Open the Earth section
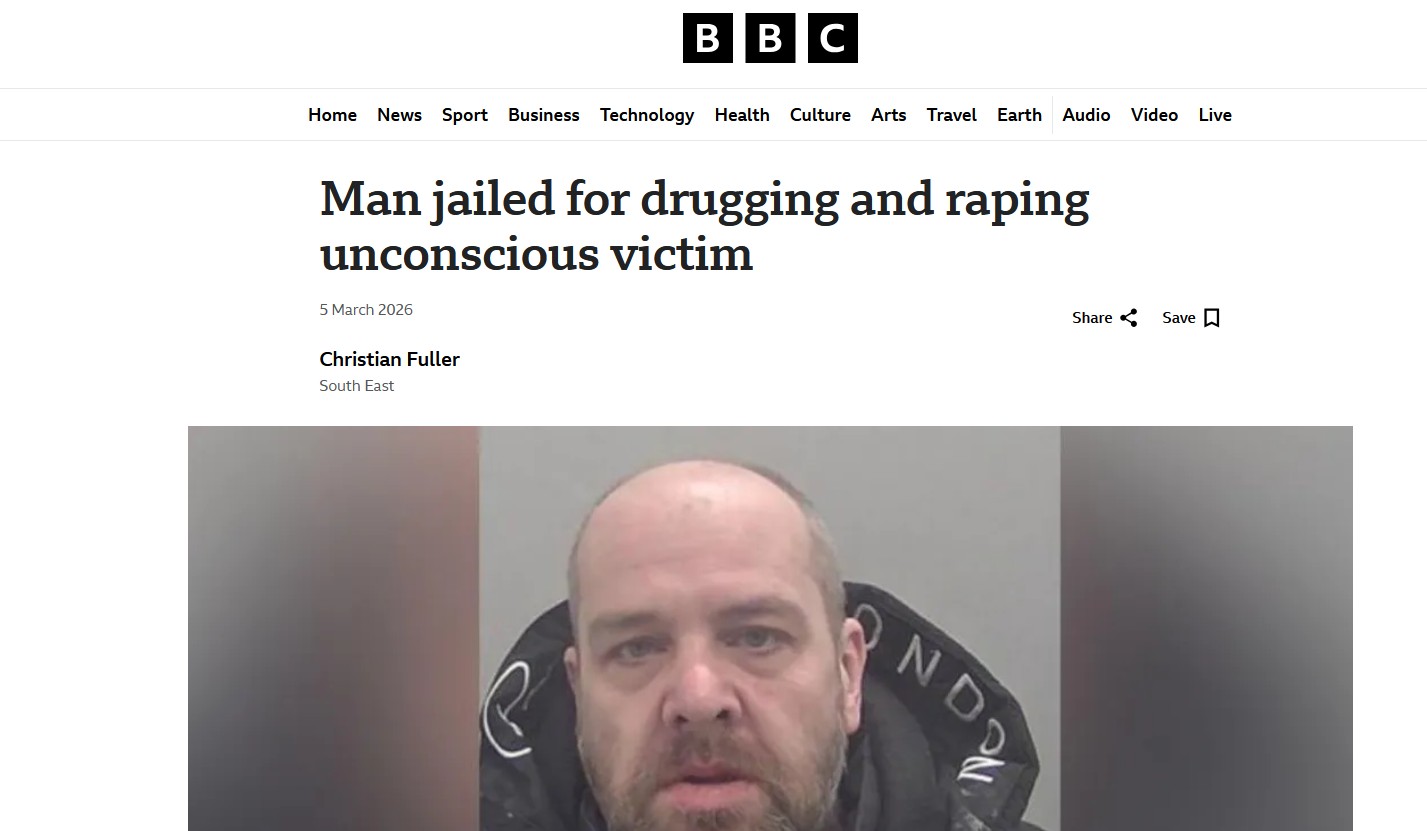This screenshot has height=831, width=1427. 1019,115
